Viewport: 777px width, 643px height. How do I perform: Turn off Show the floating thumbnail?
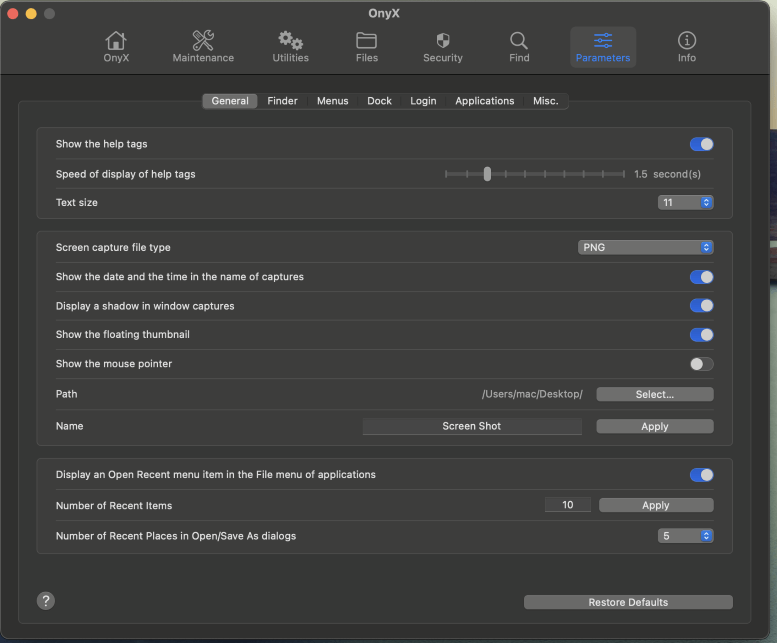pos(701,335)
